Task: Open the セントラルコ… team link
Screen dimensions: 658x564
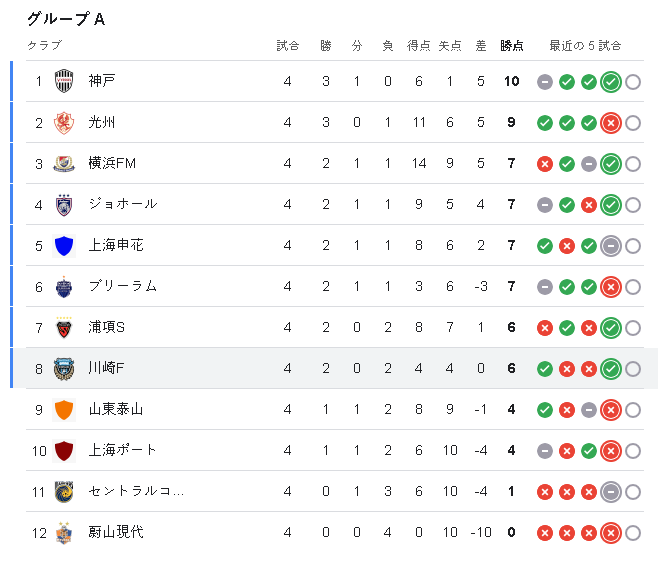Action: click(136, 491)
